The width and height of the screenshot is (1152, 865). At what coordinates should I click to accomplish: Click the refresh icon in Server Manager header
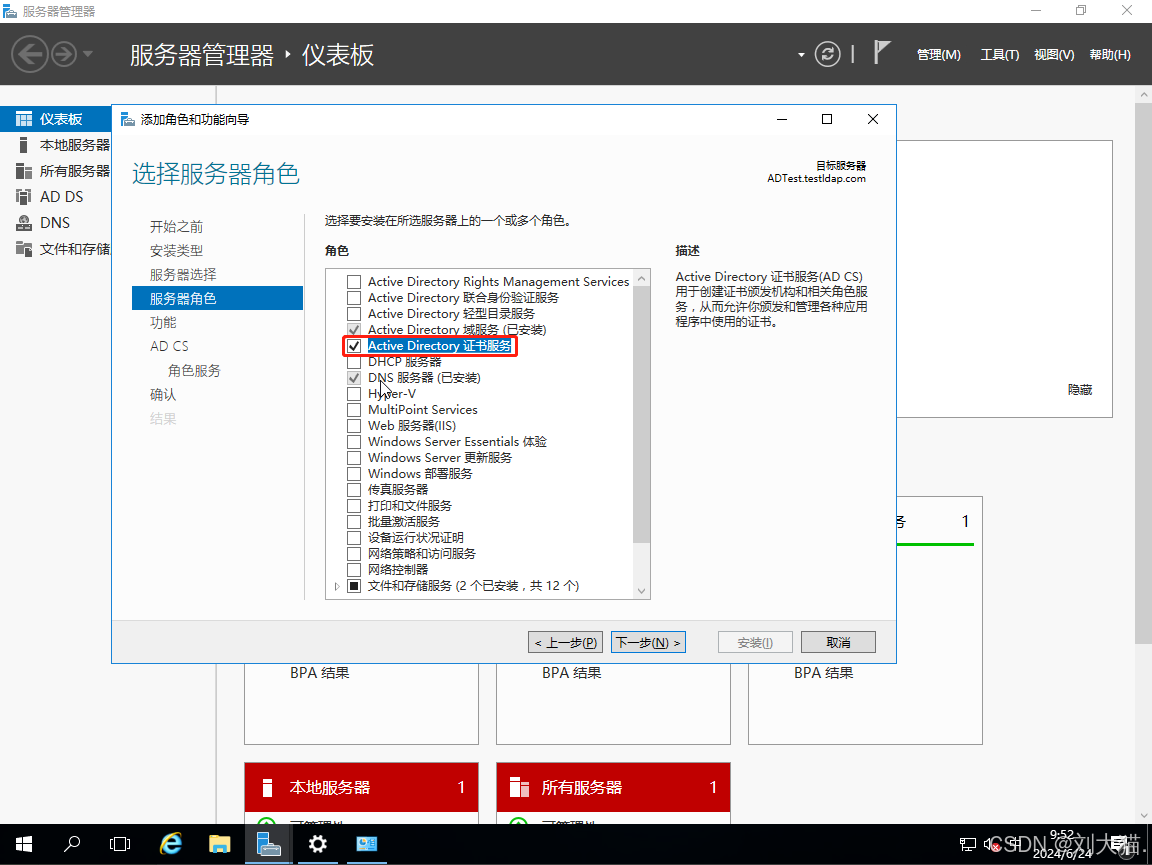coord(827,54)
